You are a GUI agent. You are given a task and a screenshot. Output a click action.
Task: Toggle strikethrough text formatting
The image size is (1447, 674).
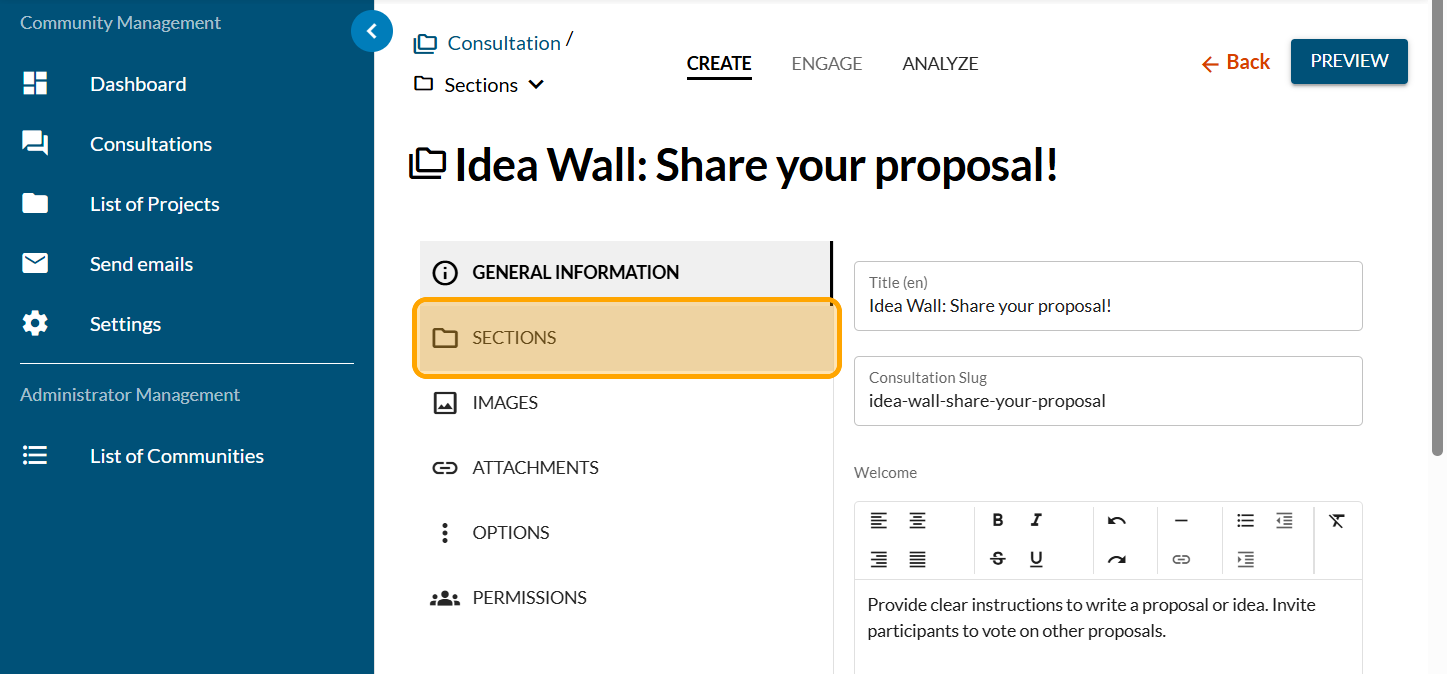pos(997,559)
